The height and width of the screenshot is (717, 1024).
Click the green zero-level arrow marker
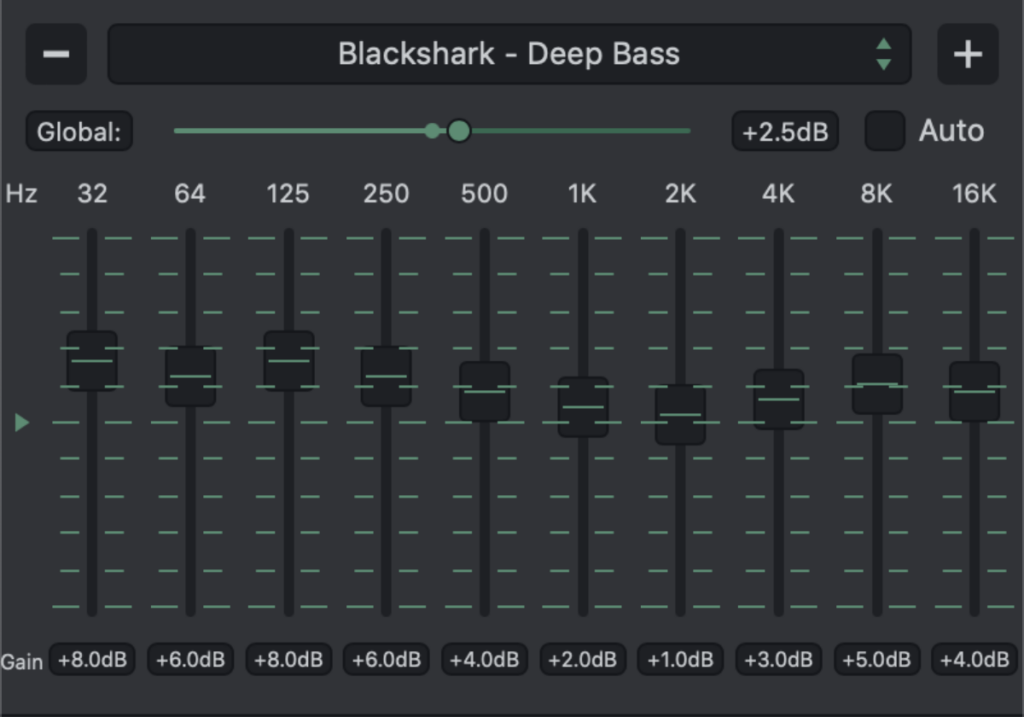click(x=22, y=423)
